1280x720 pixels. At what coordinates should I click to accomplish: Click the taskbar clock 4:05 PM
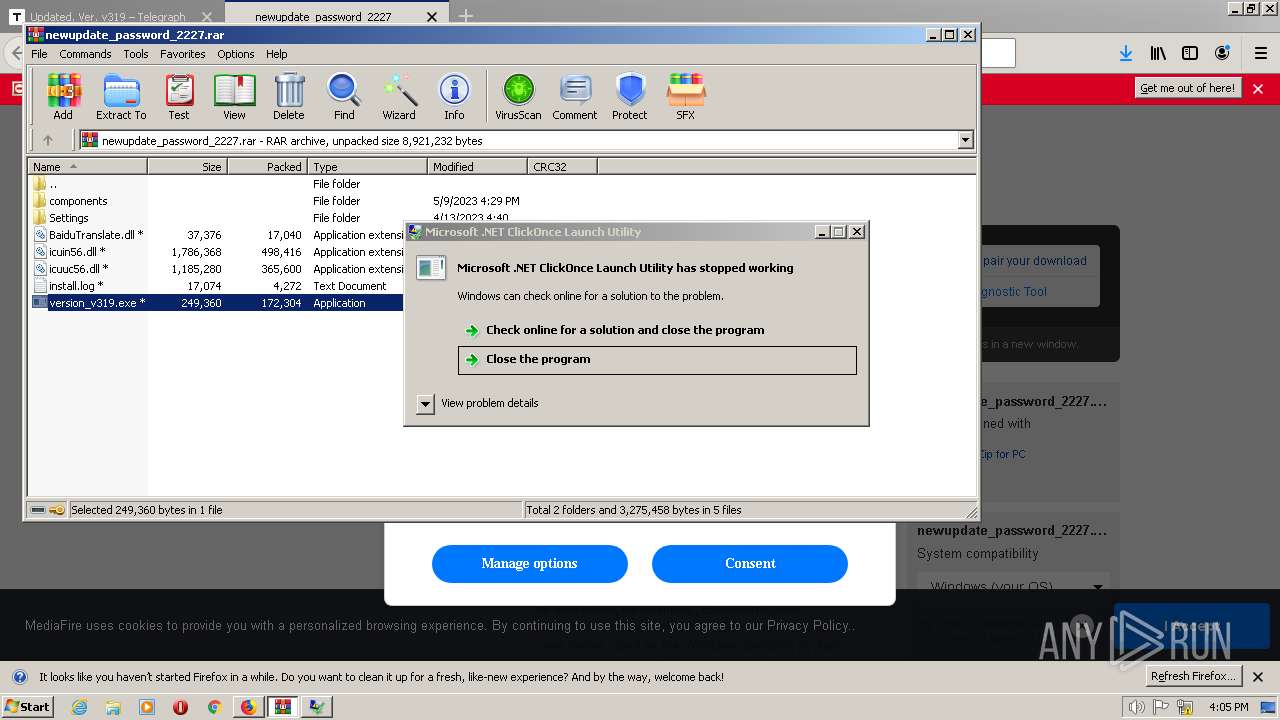[1228, 707]
